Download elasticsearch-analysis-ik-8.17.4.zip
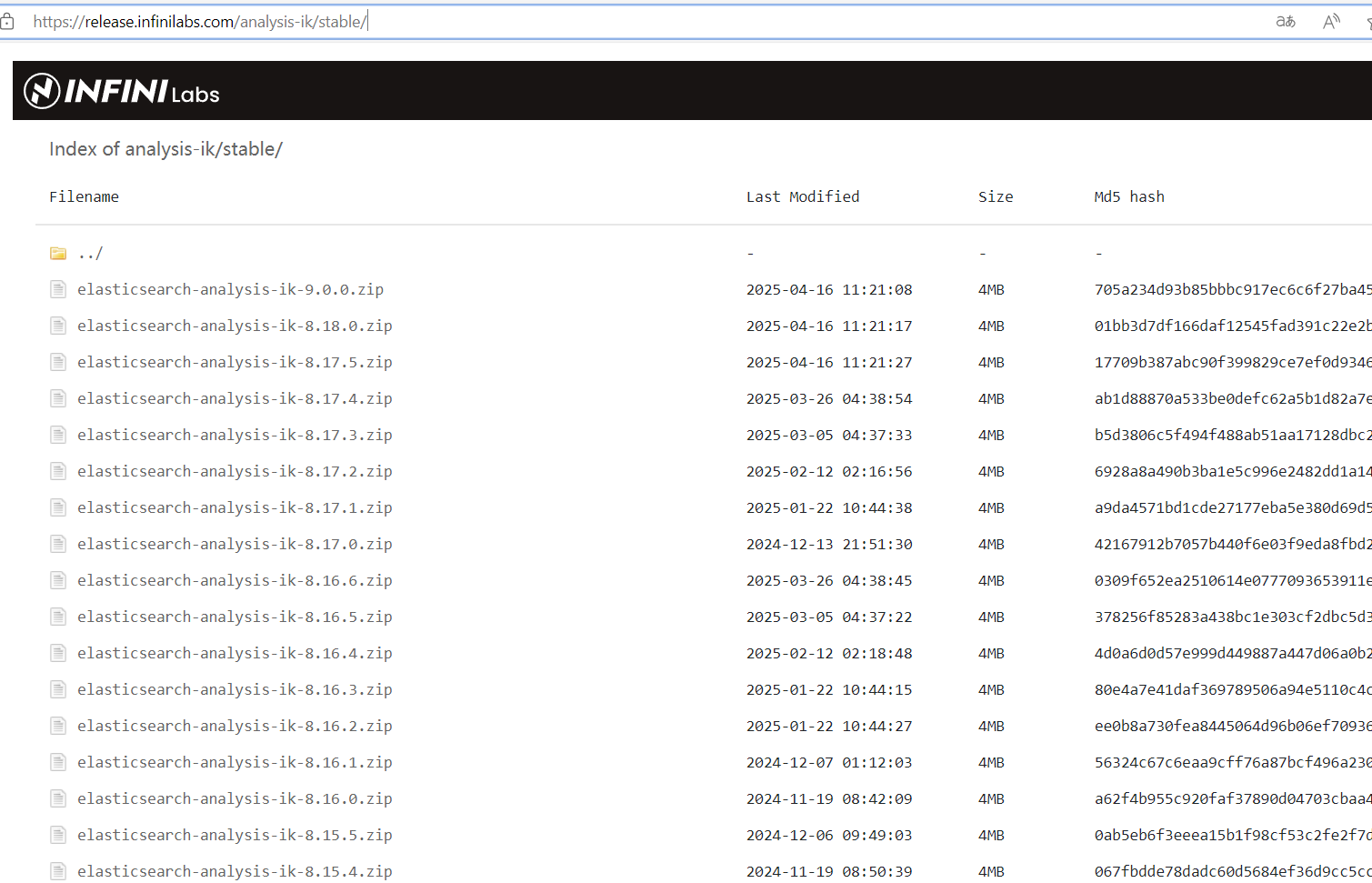 (x=235, y=398)
